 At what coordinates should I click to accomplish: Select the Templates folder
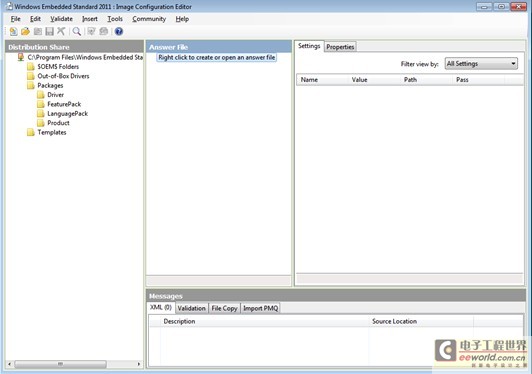[52, 132]
